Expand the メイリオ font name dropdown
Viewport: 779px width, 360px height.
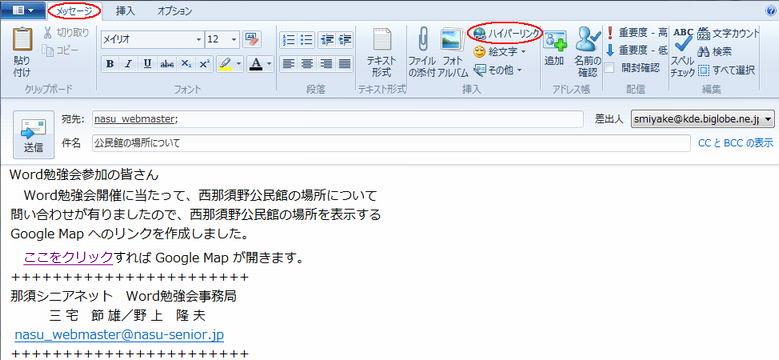pos(199,39)
